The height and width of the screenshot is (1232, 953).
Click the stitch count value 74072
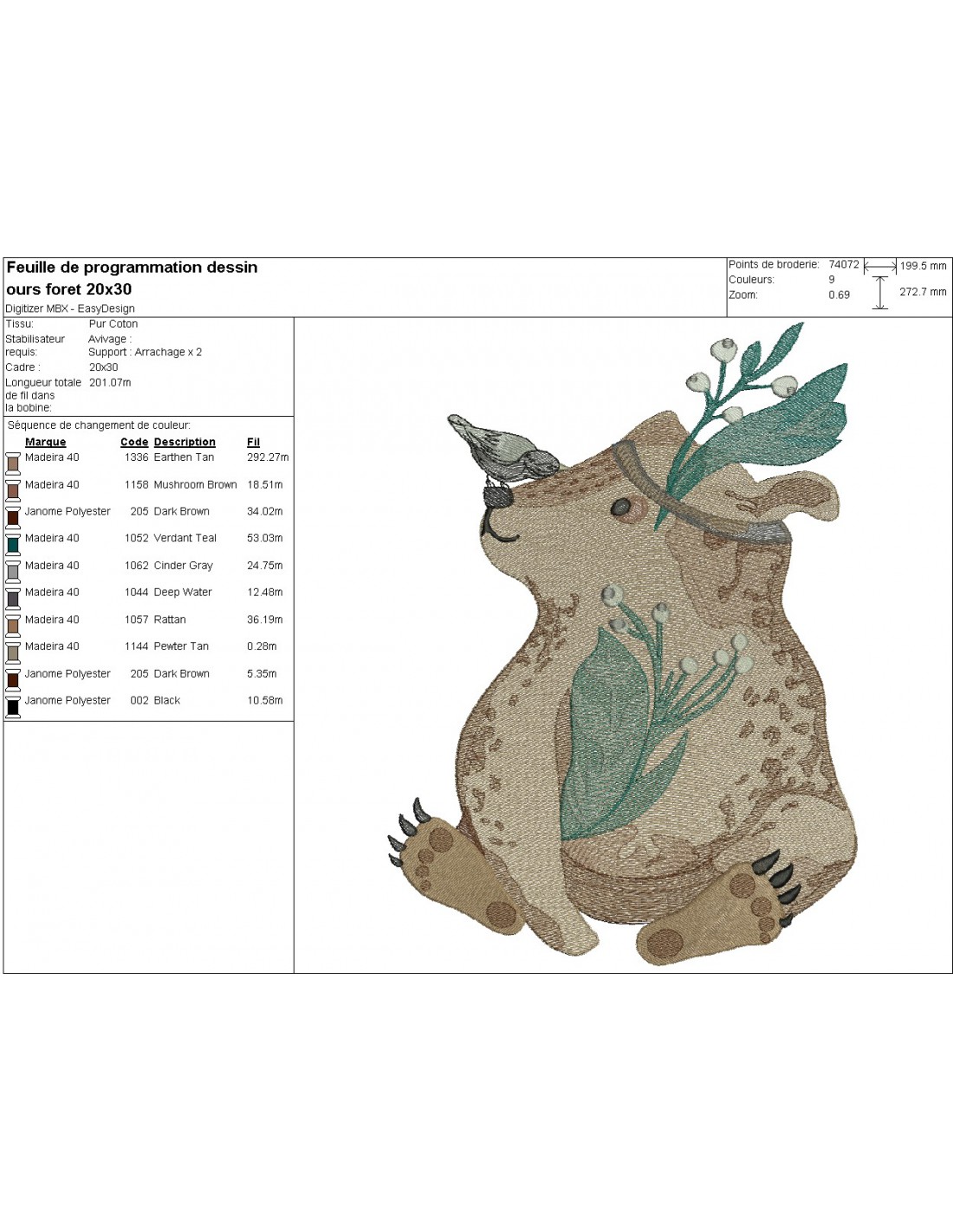[x=844, y=265]
